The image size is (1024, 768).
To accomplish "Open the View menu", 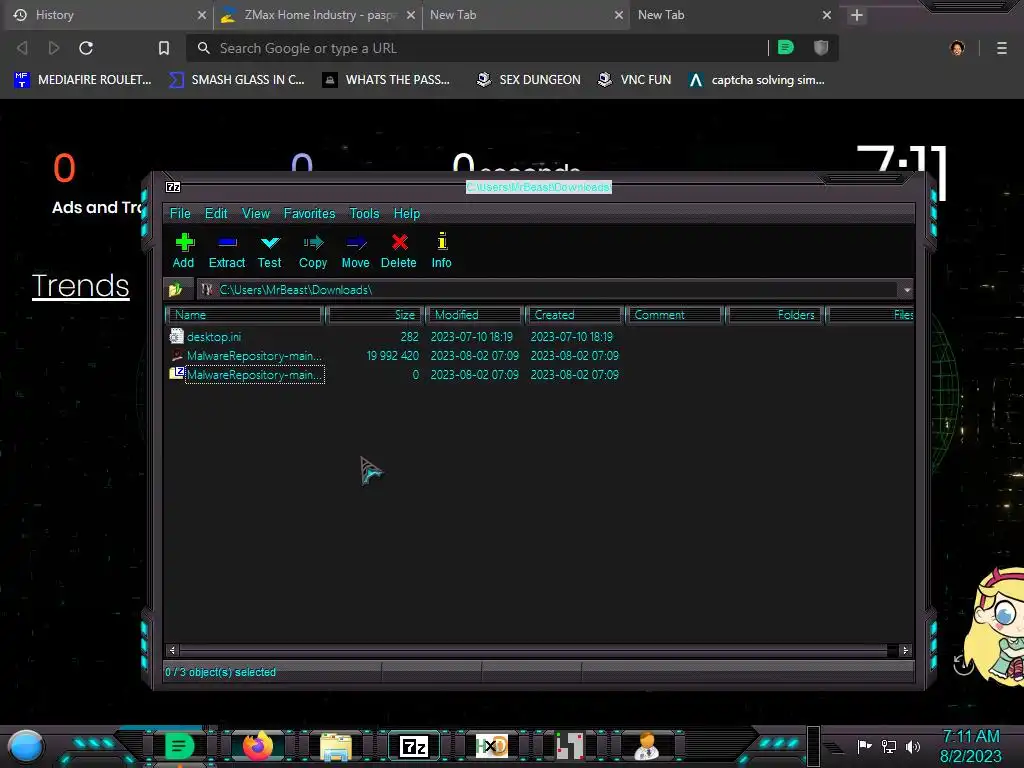I will [x=256, y=214].
